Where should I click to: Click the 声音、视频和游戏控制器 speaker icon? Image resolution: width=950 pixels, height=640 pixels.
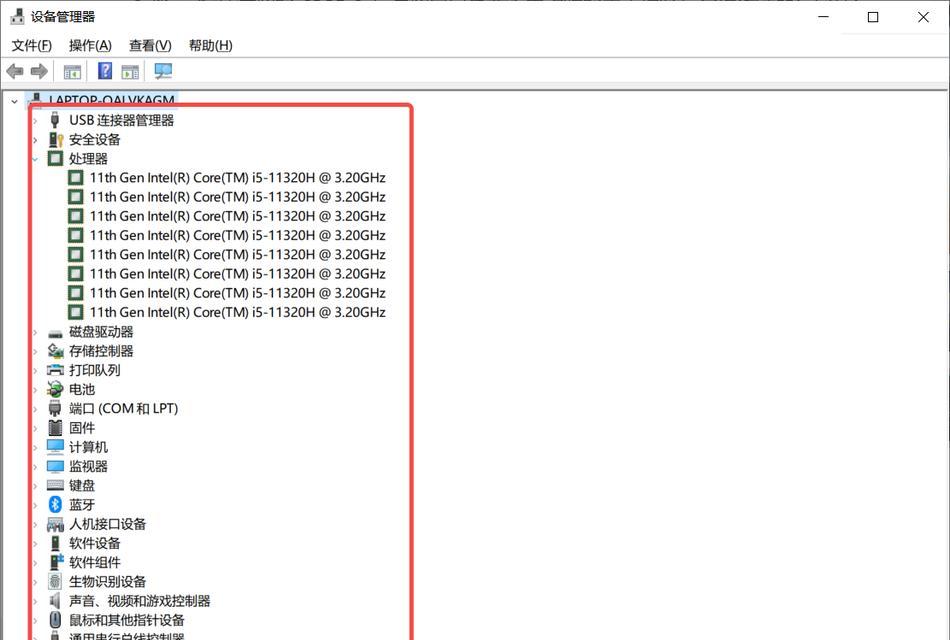(x=55, y=601)
